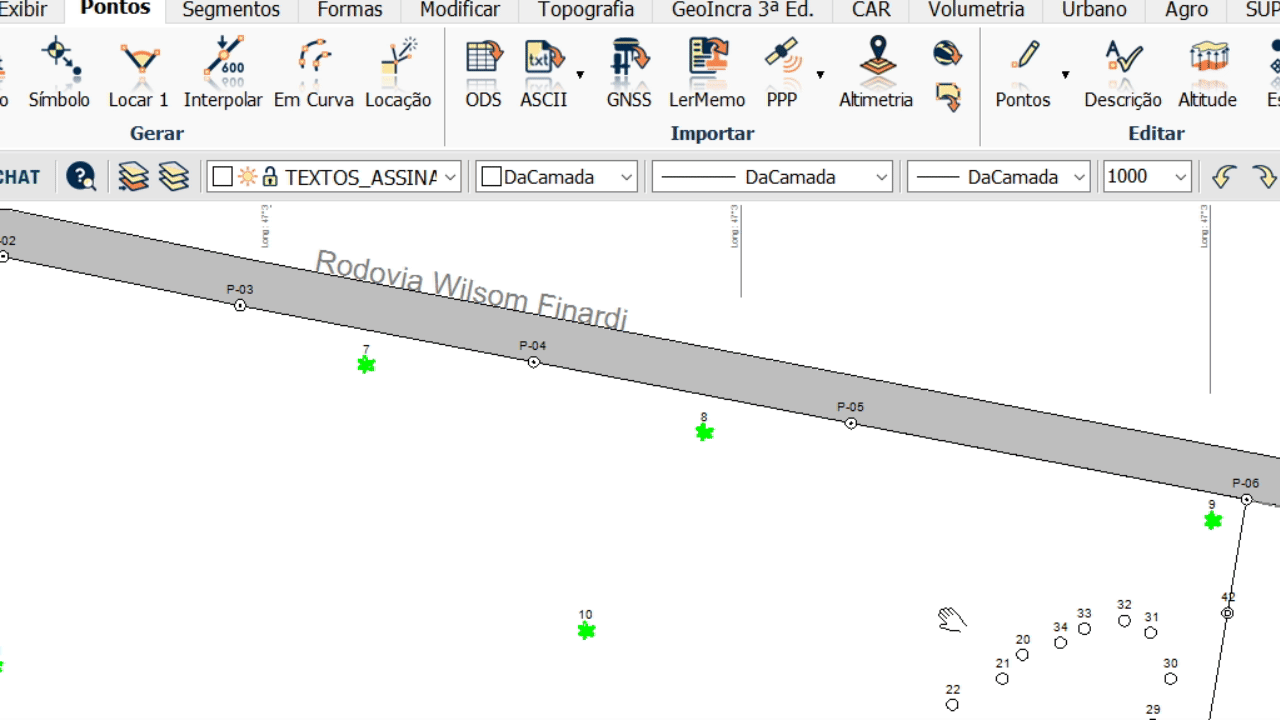1280x720 pixels.
Task: Expand the TEXTOS_ASSINA layer dropdown
Action: click(450, 177)
